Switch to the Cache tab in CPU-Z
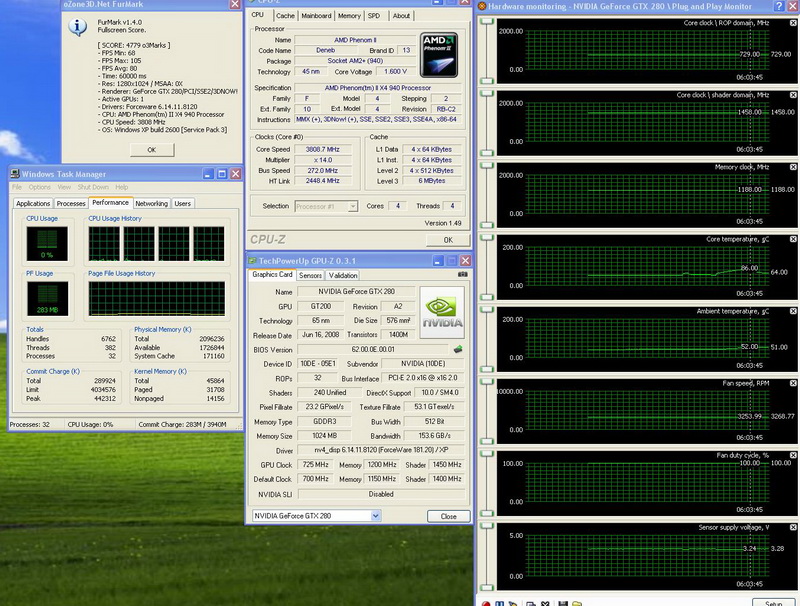800x606 pixels. point(285,16)
